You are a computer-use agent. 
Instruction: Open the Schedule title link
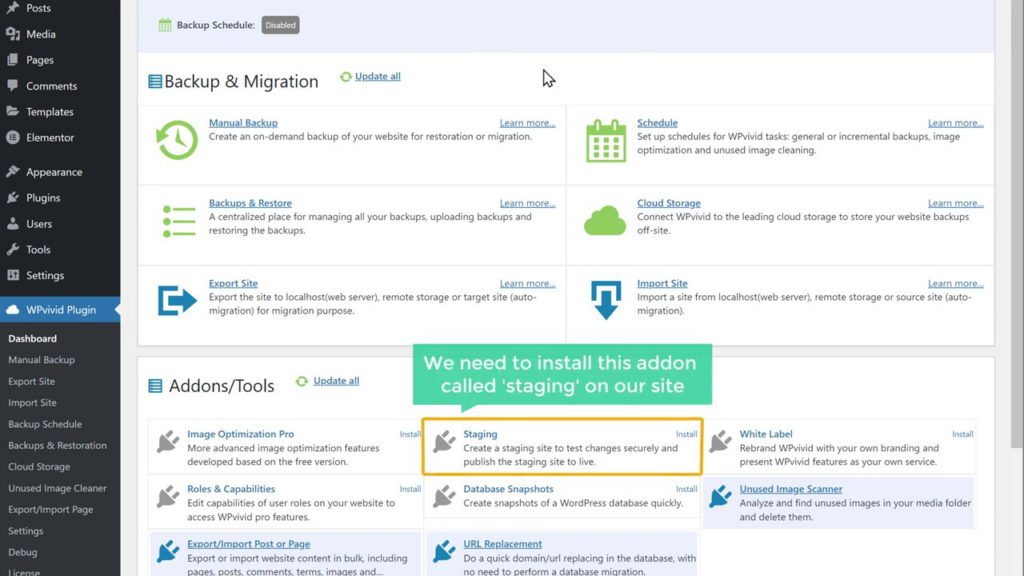(x=657, y=123)
